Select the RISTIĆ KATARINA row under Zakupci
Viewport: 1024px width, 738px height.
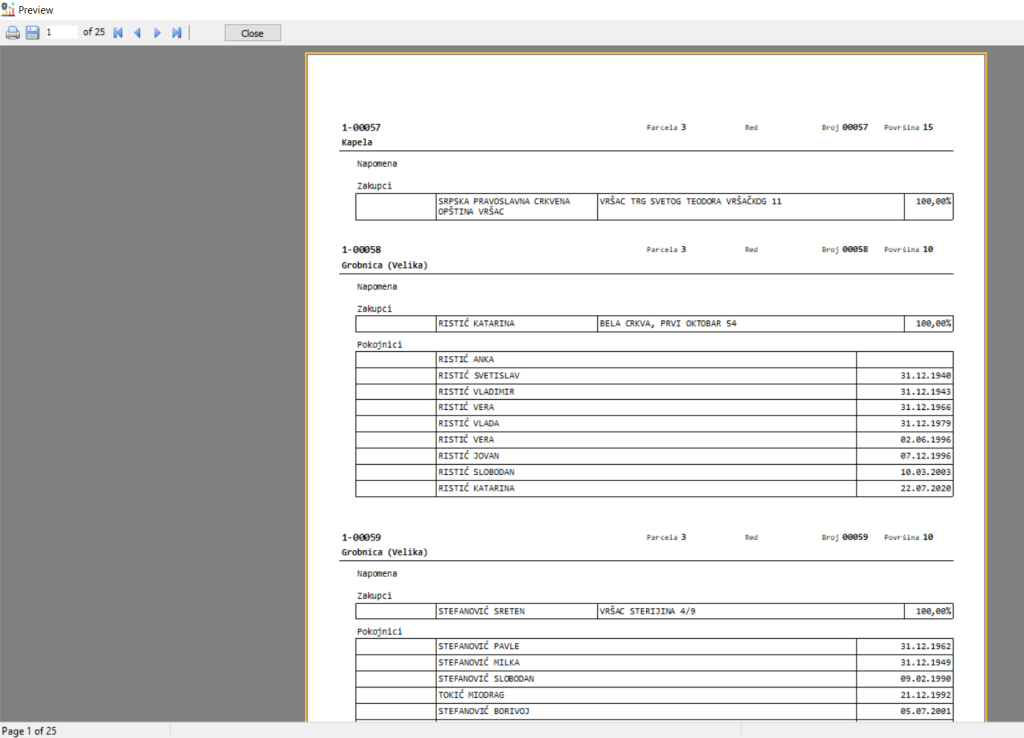pos(476,324)
